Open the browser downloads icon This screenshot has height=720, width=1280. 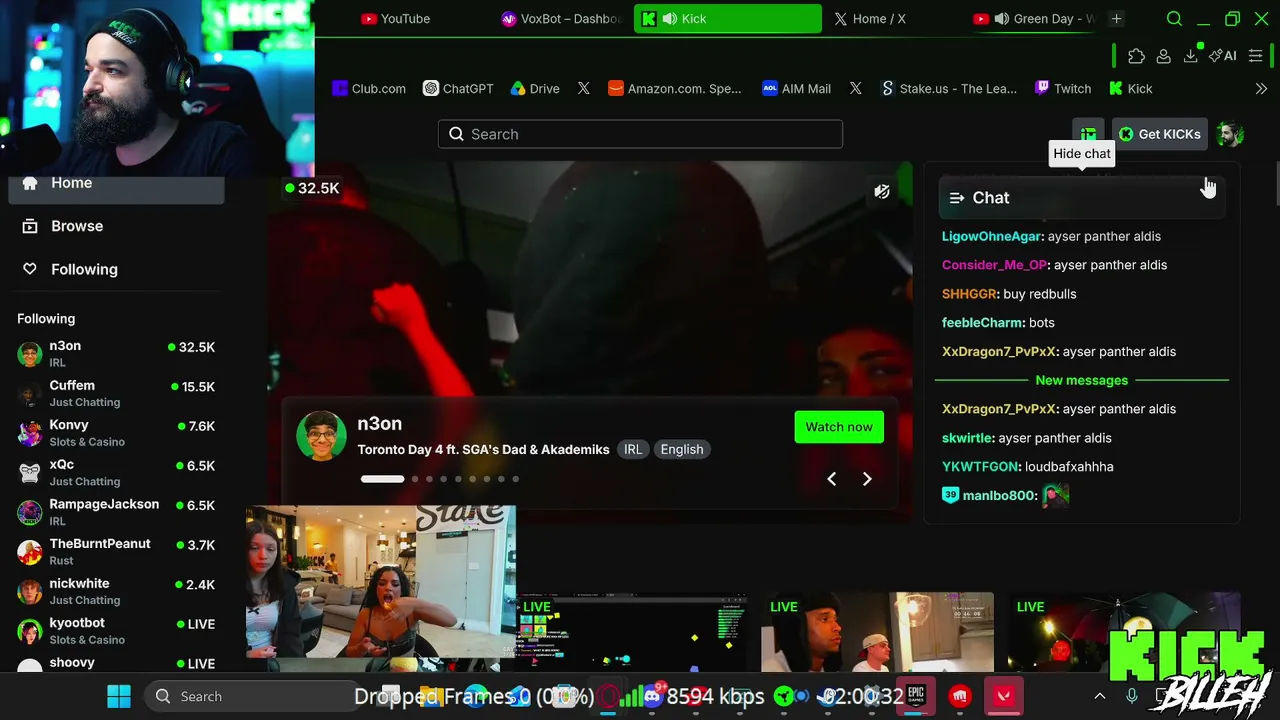coord(1190,56)
